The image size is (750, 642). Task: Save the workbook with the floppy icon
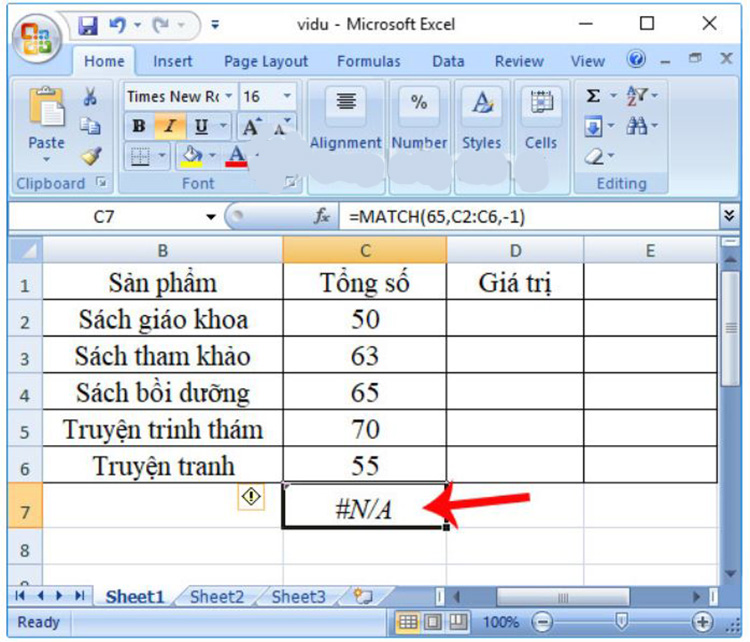pyautogui.click(x=88, y=25)
